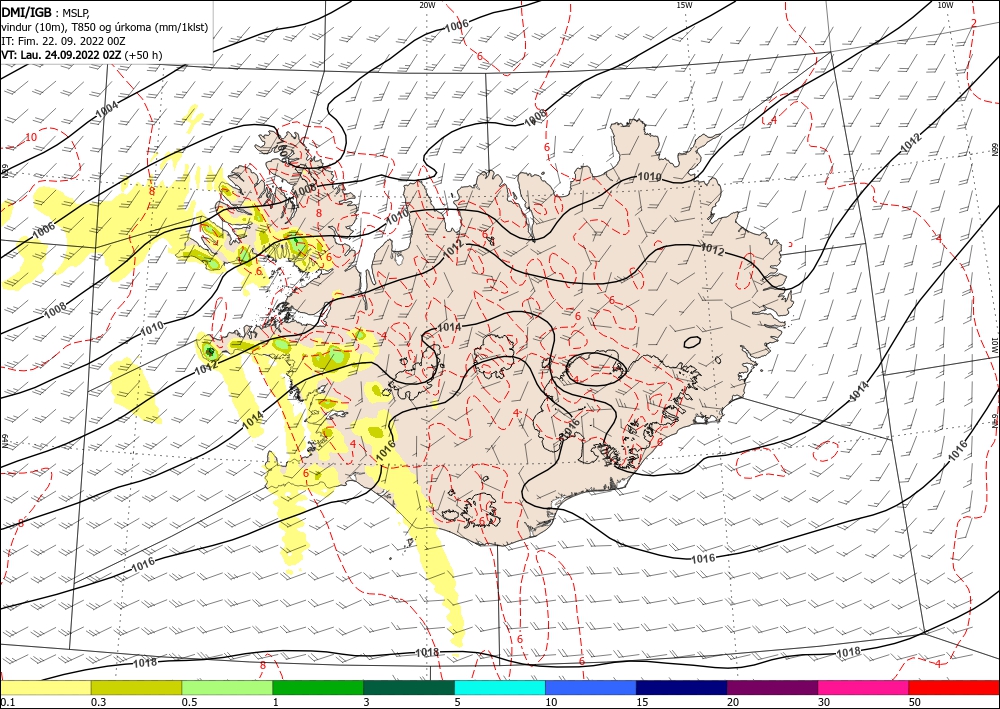Select the green 1–3 mm legend band
This screenshot has height=709, width=1000.
pos(318,687)
